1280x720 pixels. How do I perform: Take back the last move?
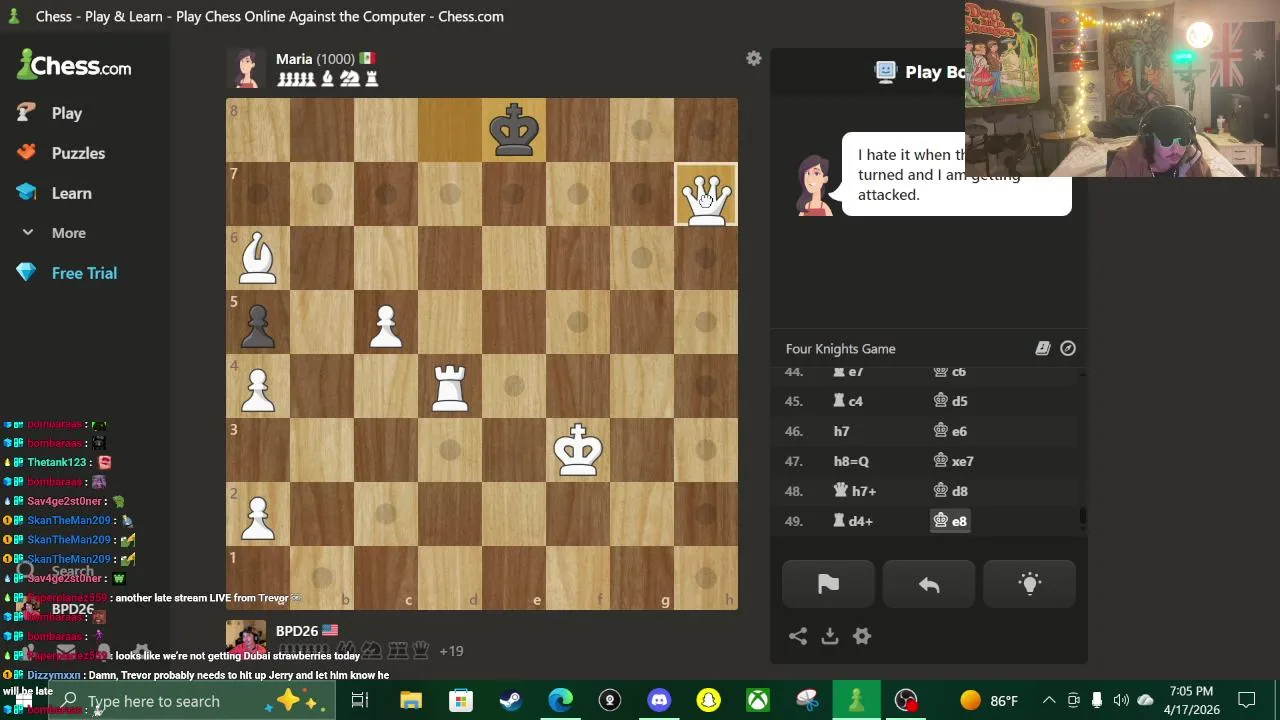[x=929, y=585]
